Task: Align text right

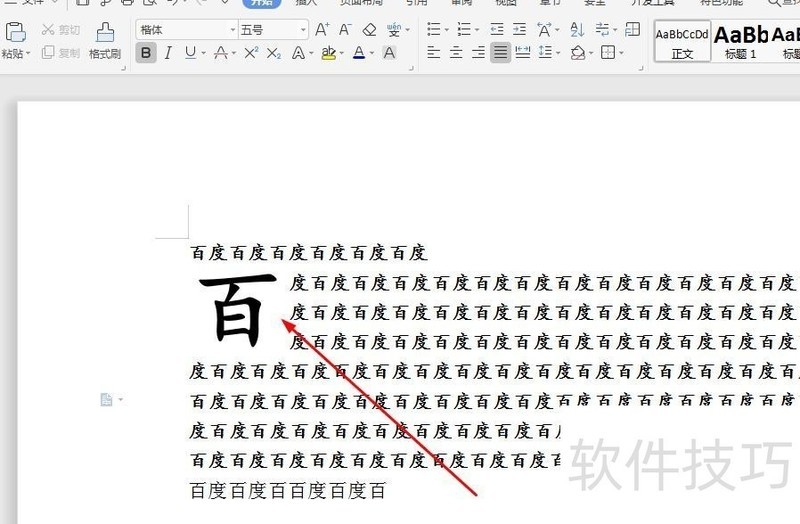Action: pyautogui.click(x=478, y=52)
